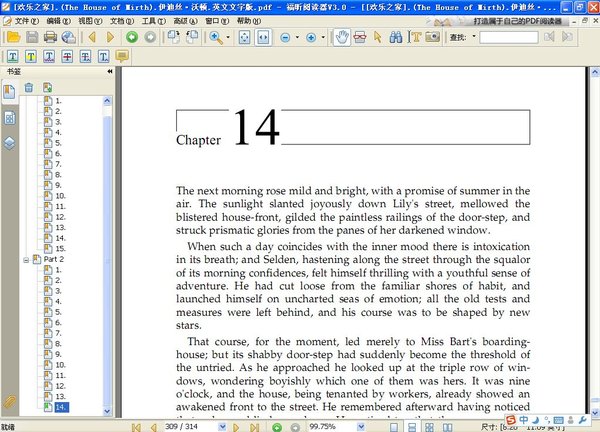Open the 编辑(E) menu
The height and width of the screenshot is (432, 600).
pyautogui.click(x=59, y=21)
